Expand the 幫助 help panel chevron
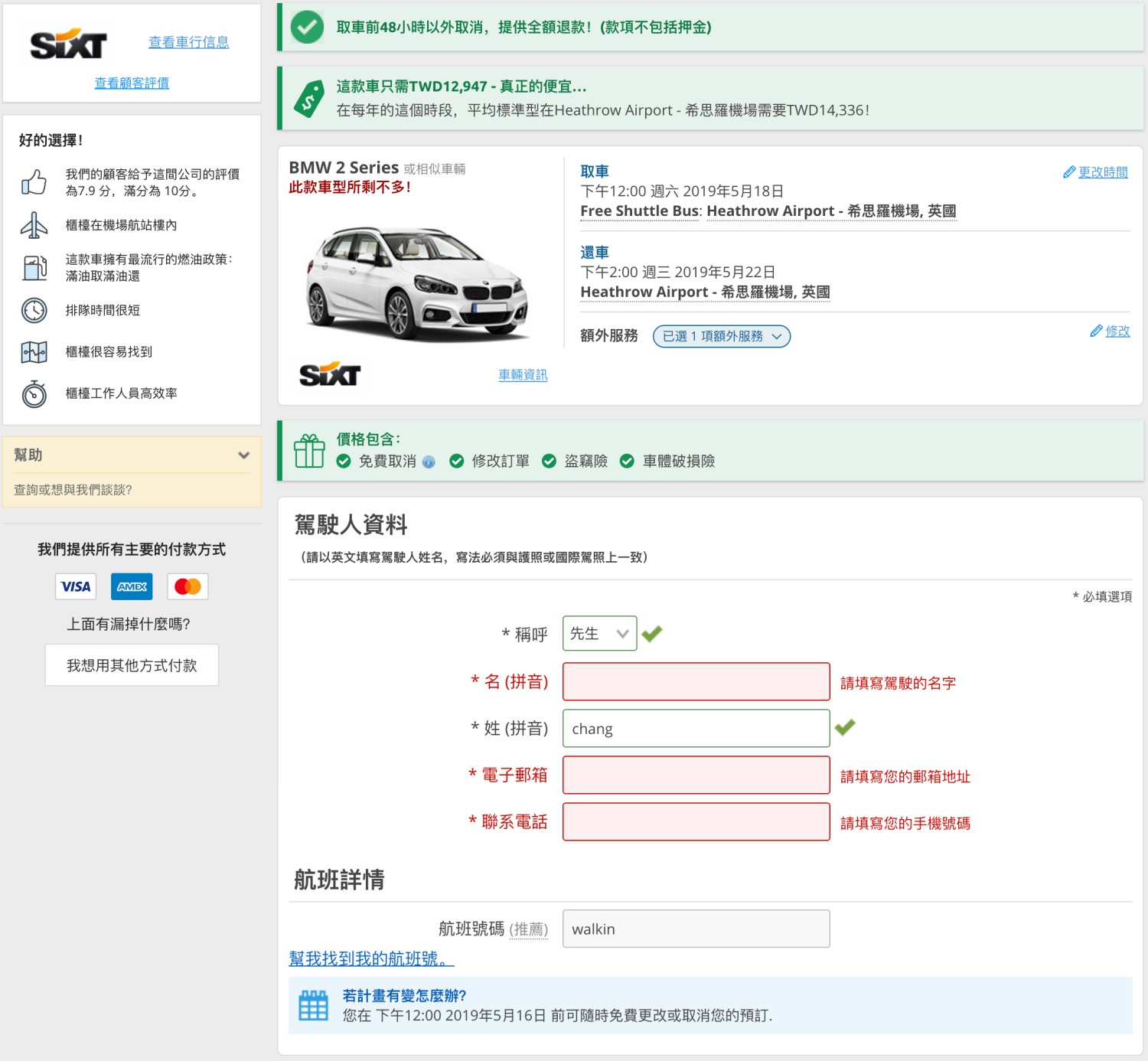 pyautogui.click(x=244, y=455)
